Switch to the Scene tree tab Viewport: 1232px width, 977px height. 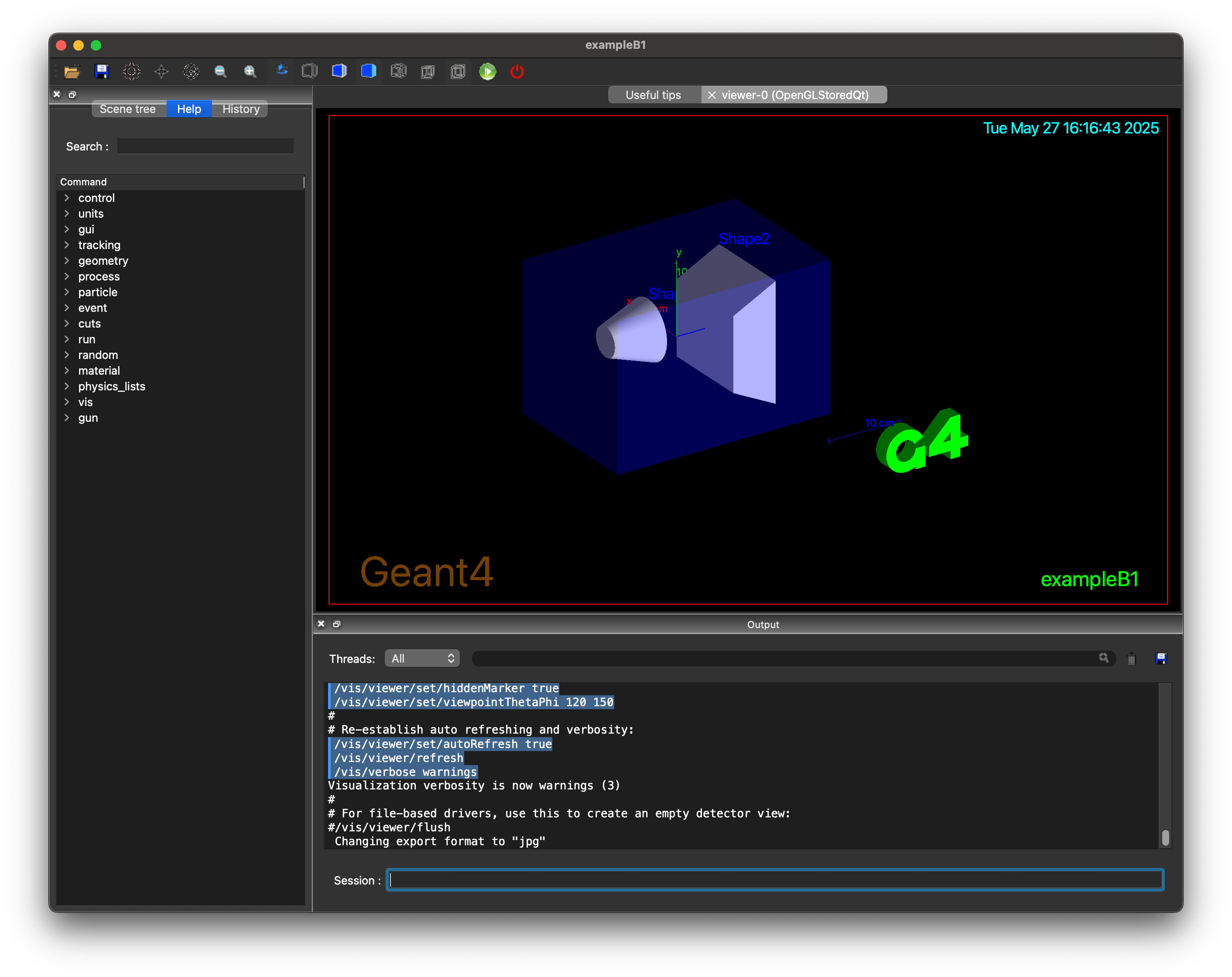(127, 109)
